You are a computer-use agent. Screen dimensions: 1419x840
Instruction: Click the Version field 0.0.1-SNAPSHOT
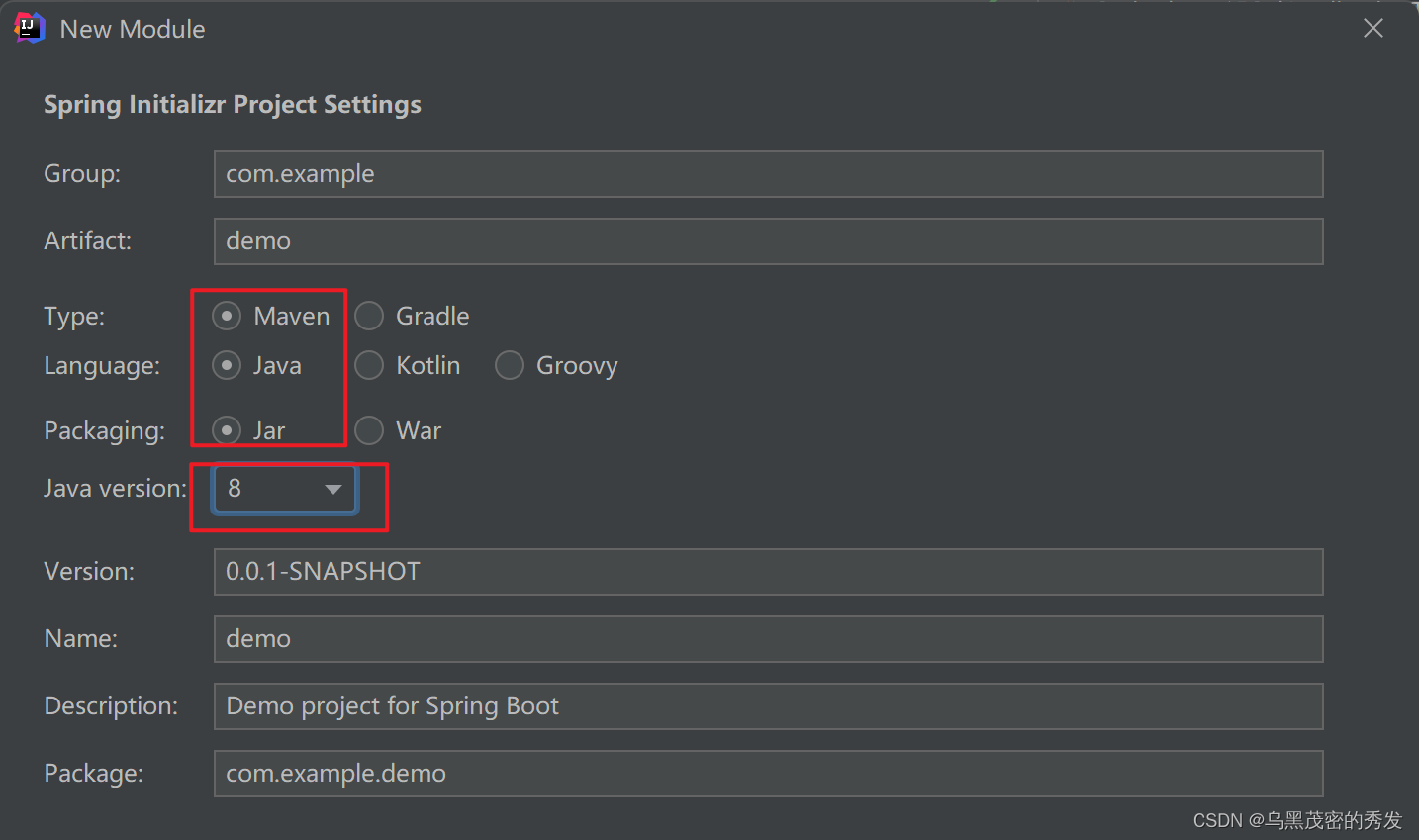pos(768,572)
